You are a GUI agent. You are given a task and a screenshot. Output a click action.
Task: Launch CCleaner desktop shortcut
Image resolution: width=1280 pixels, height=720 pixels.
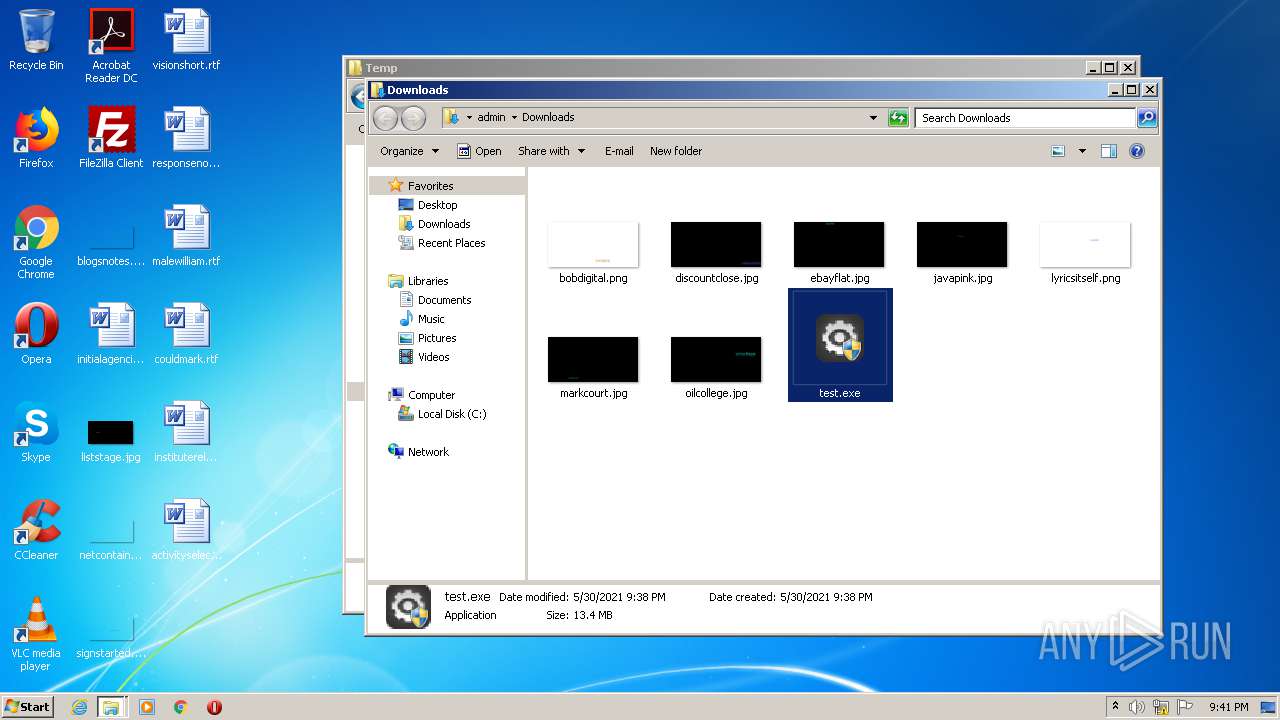[x=36, y=530]
